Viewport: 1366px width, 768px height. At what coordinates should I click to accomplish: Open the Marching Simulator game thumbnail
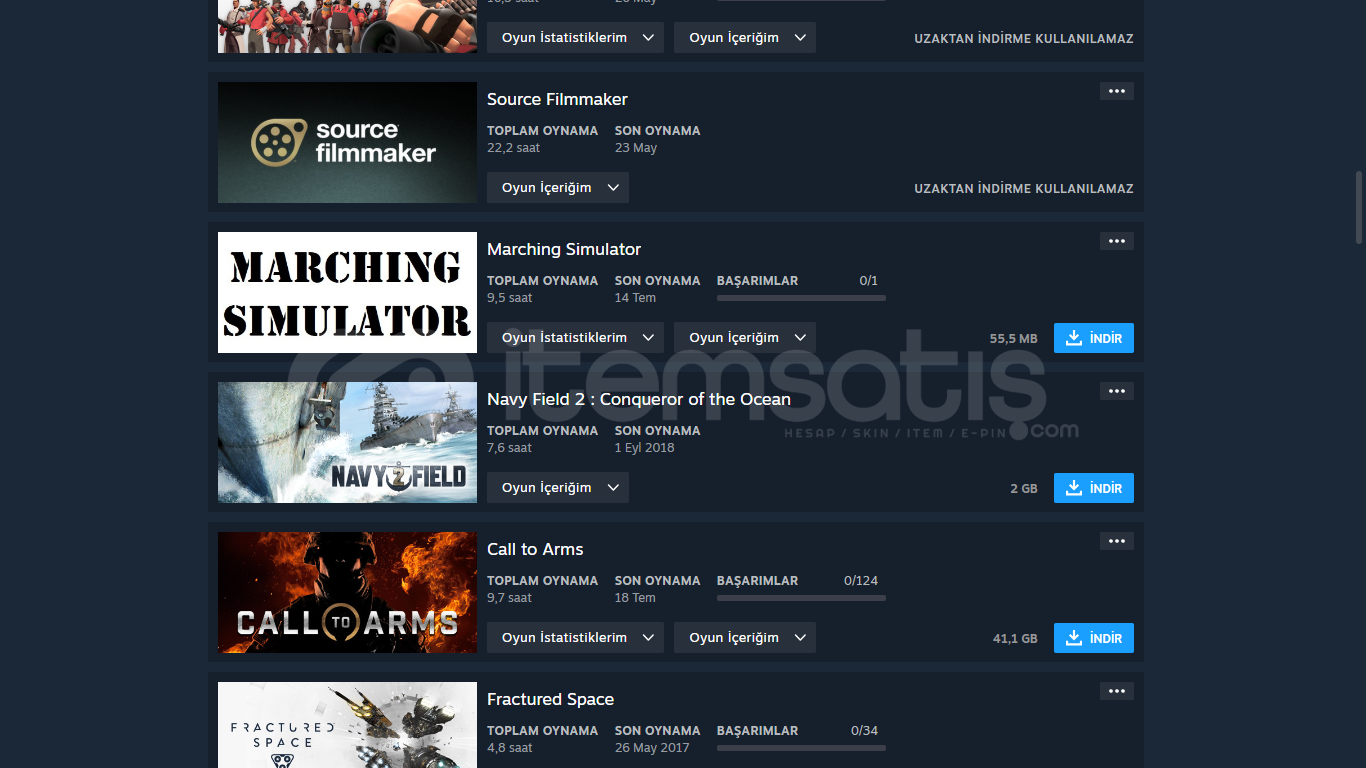347,292
